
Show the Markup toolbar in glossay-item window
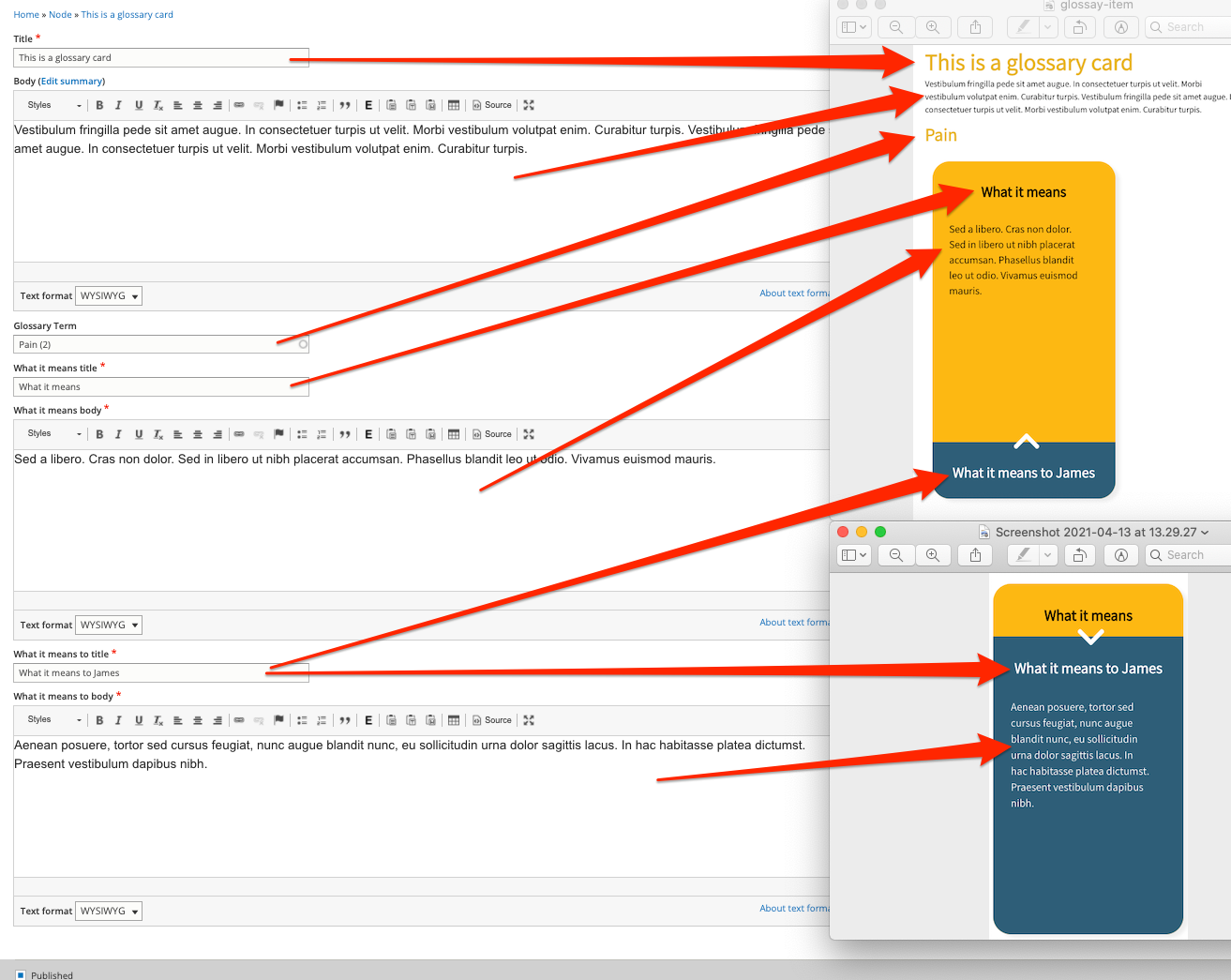pos(1121,27)
